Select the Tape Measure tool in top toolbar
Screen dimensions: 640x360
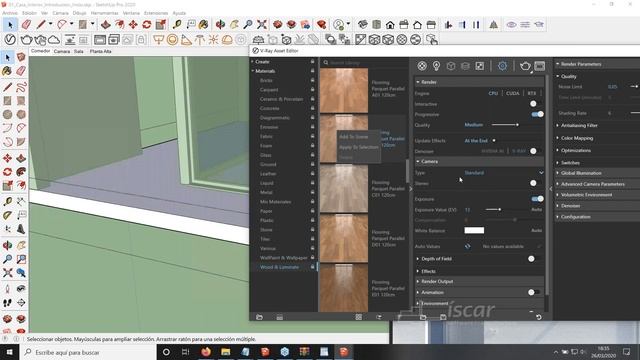point(177,24)
